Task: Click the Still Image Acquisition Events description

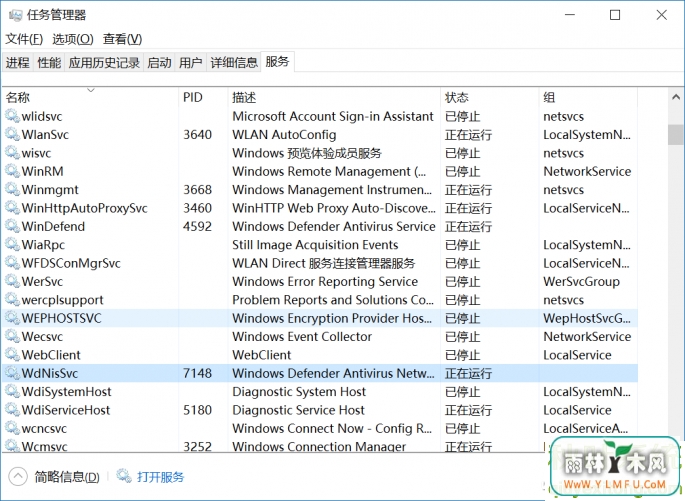Action: coord(315,245)
